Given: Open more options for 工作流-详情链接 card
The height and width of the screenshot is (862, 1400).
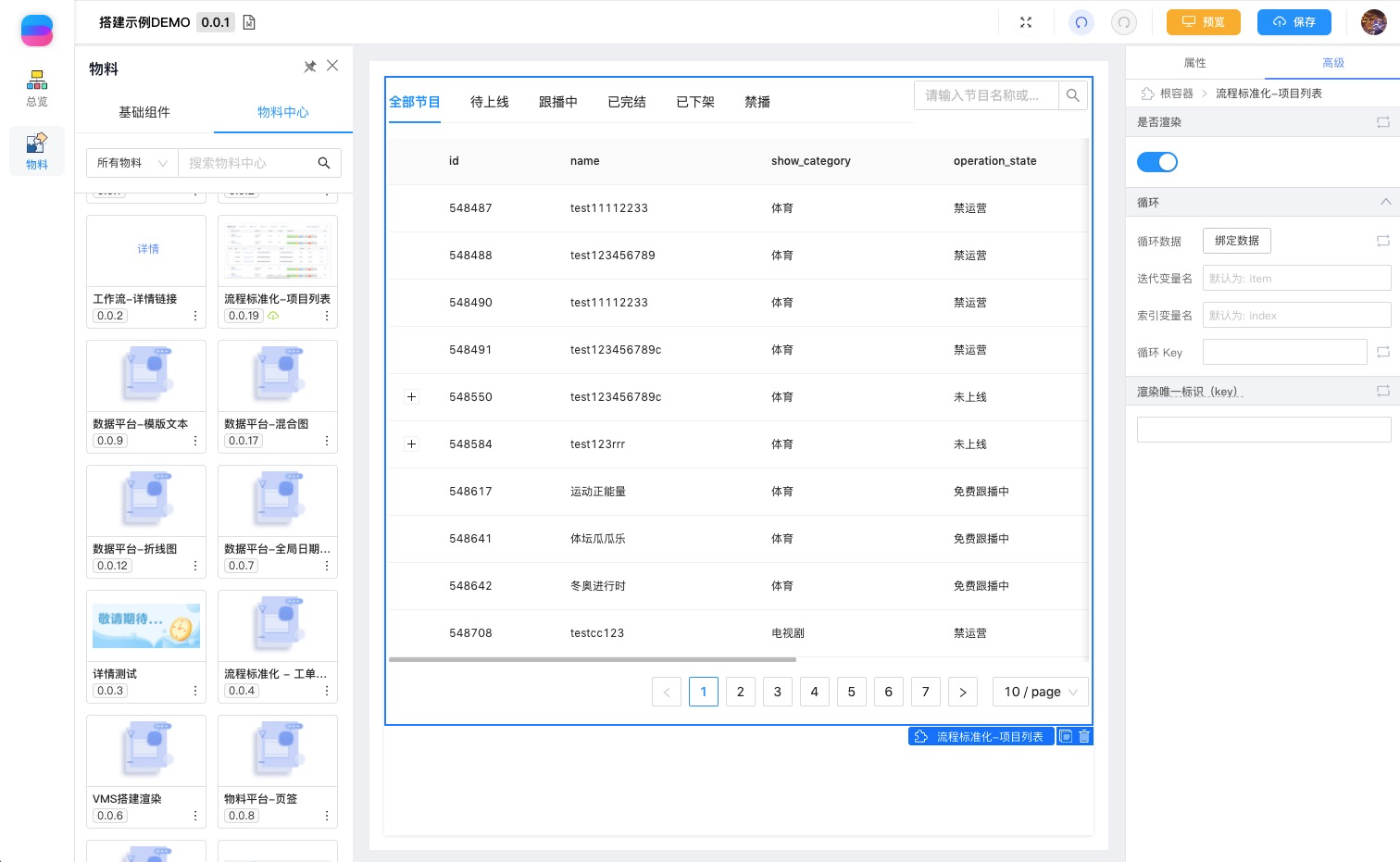Looking at the screenshot, I should tap(195, 316).
